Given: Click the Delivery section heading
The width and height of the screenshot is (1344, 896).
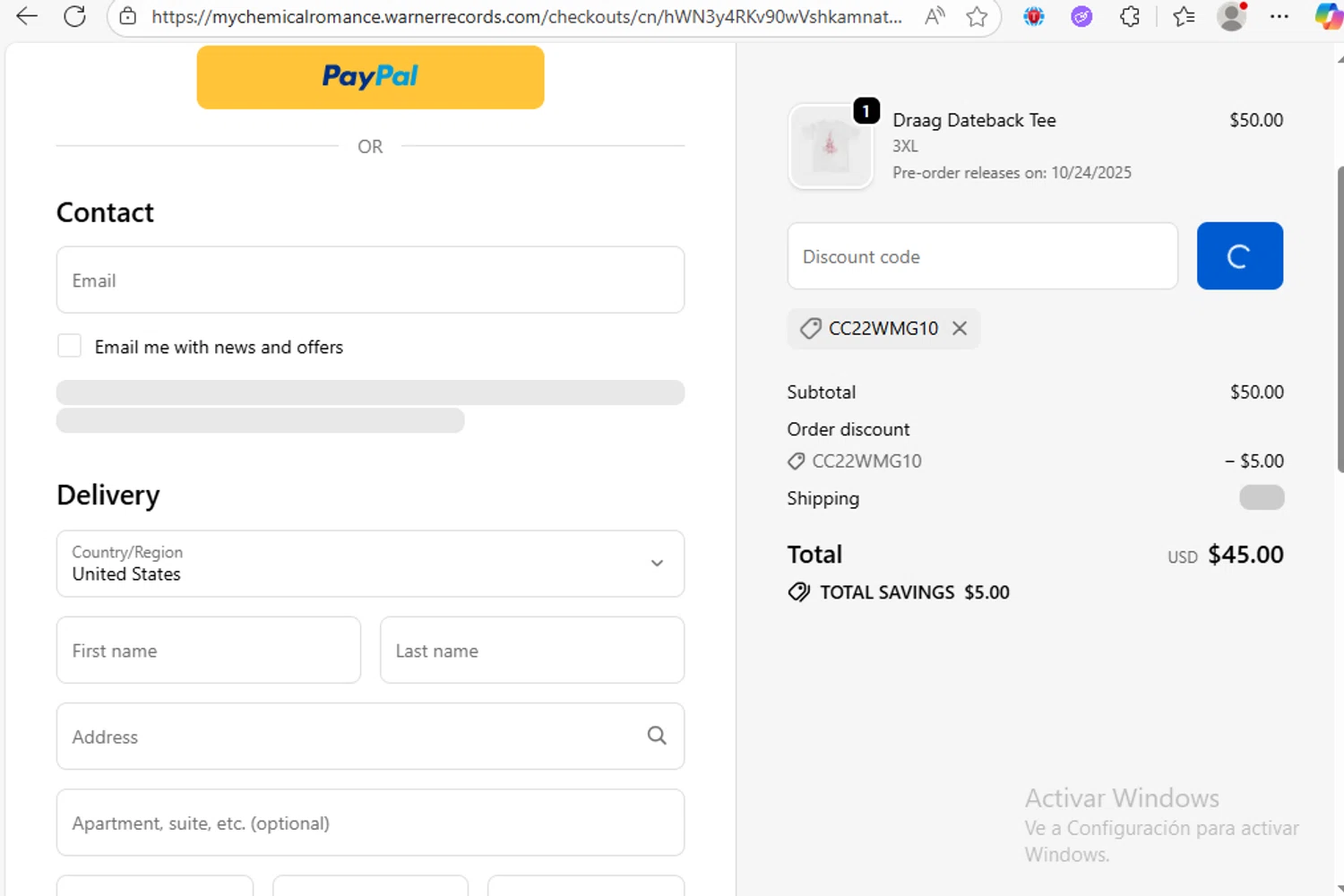Looking at the screenshot, I should (108, 495).
